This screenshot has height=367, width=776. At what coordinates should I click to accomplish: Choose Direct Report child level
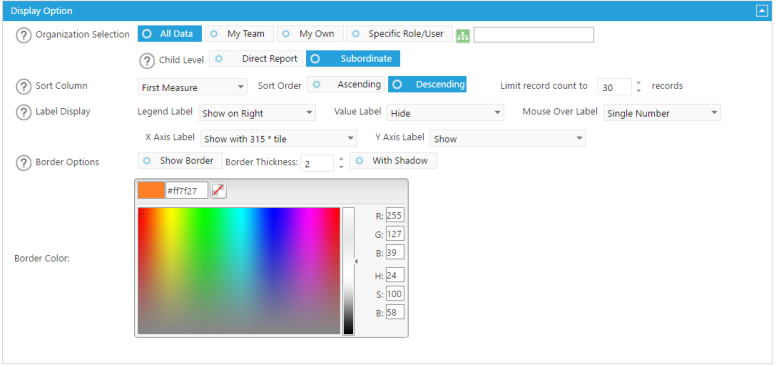[x=256, y=59]
